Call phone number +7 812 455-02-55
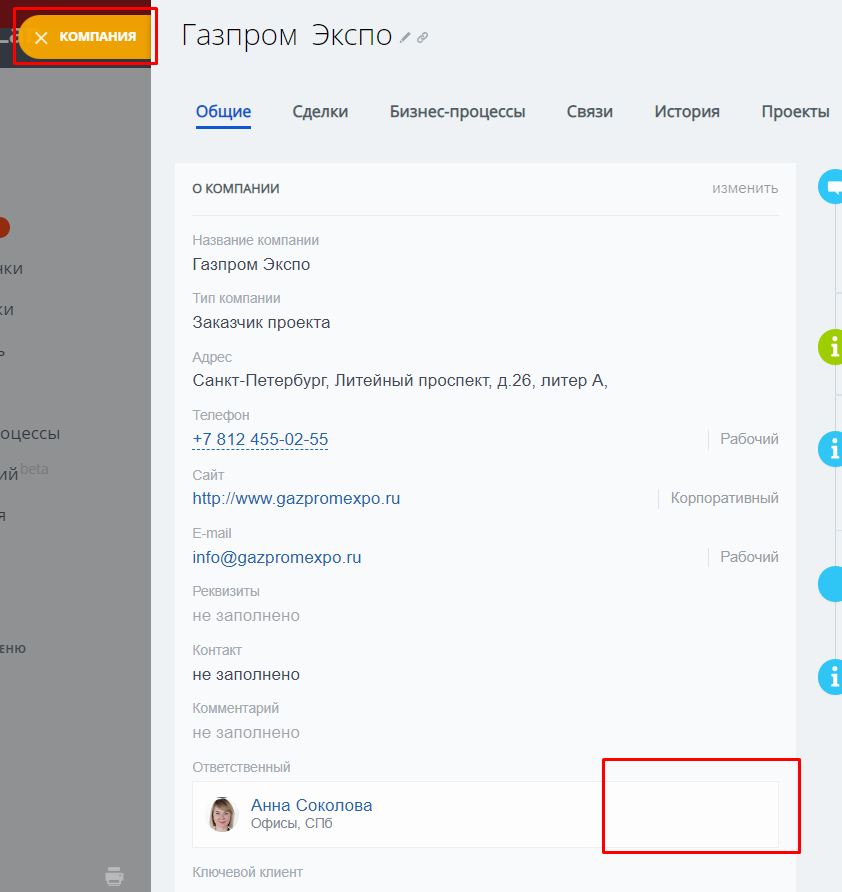The height and width of the screenshot is (892, 842). point(260,439)
